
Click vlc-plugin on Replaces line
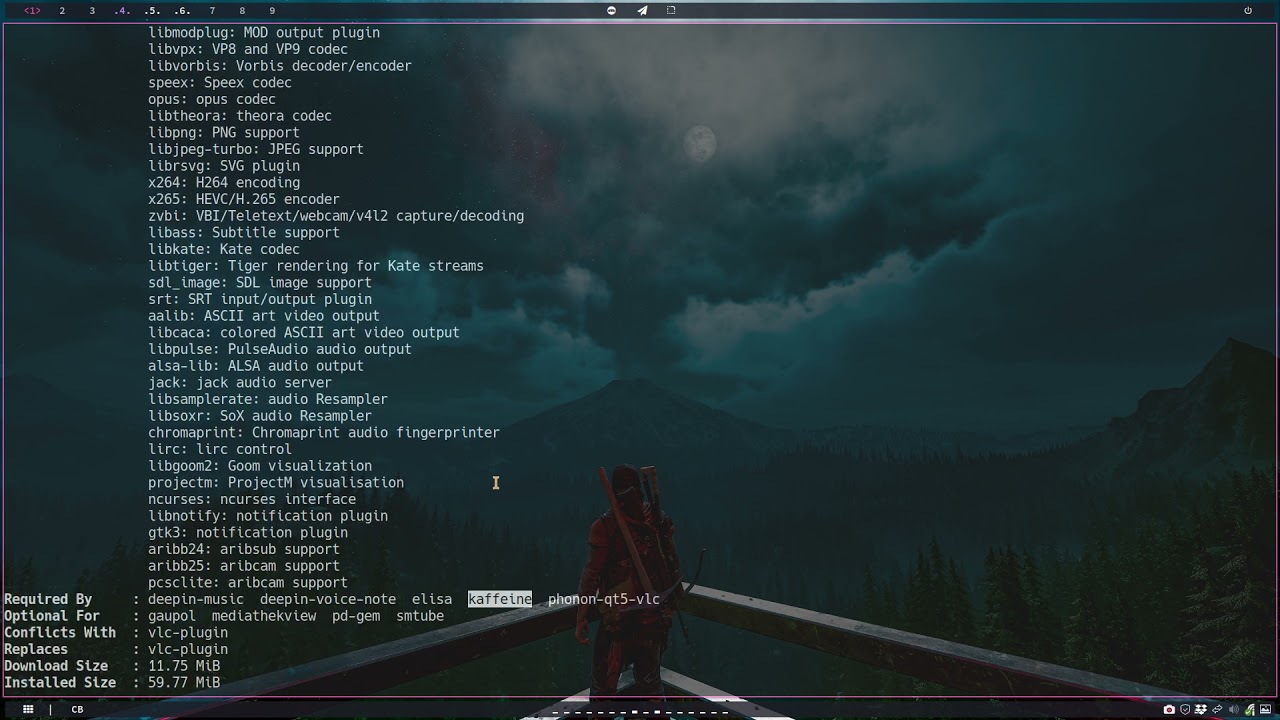click(x=188, y=649)
